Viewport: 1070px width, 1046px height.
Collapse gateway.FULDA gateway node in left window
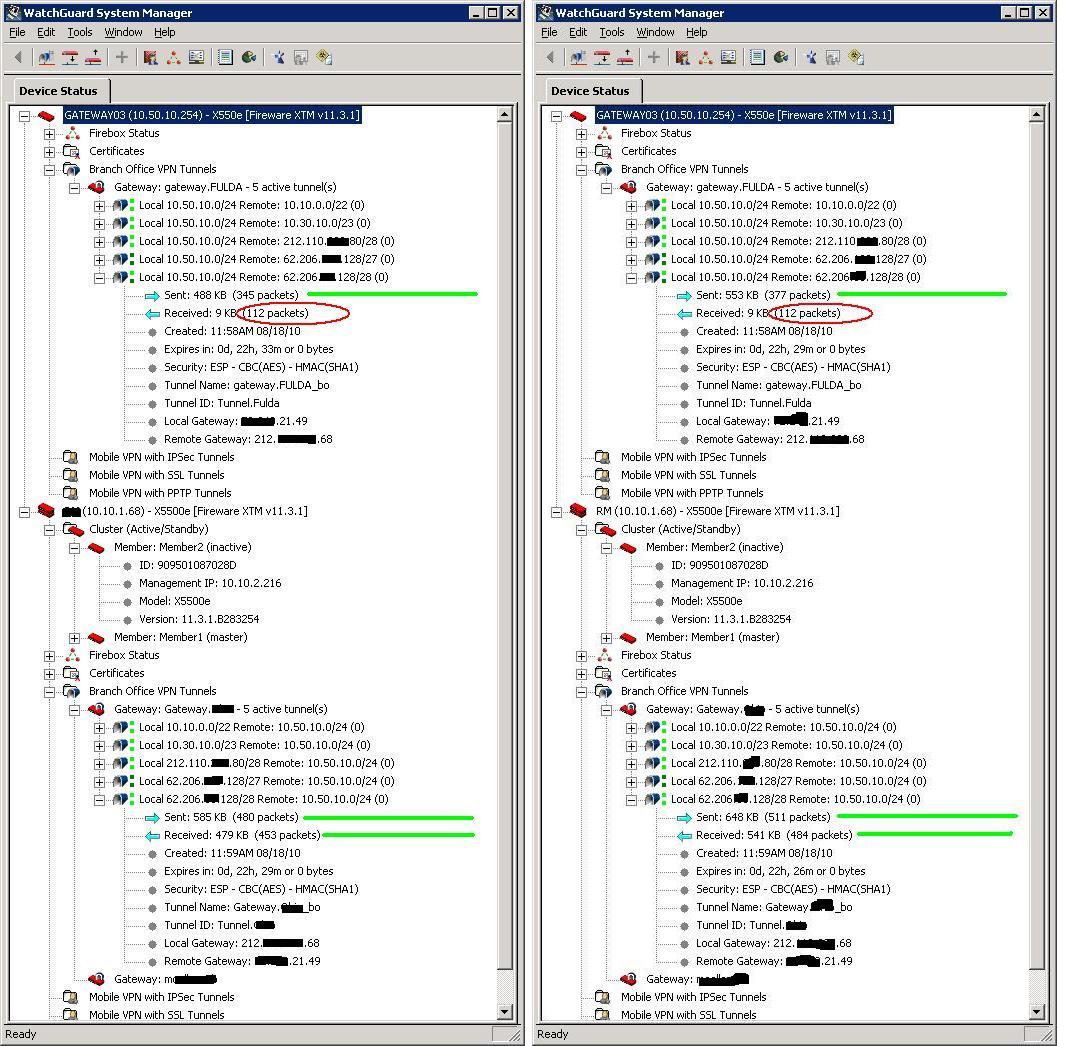point(74,188)
